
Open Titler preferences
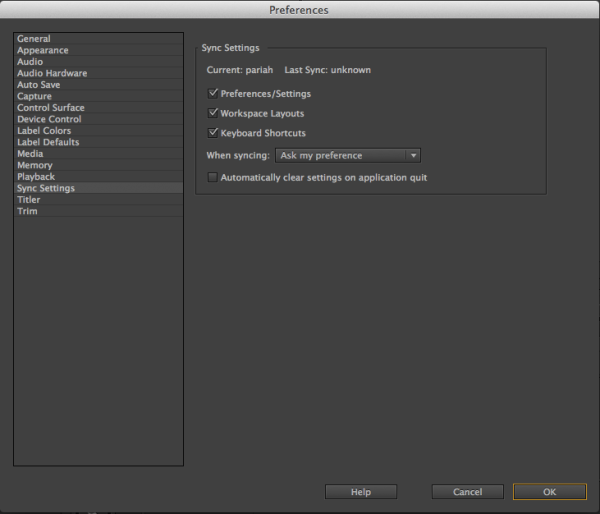[98, 199]
